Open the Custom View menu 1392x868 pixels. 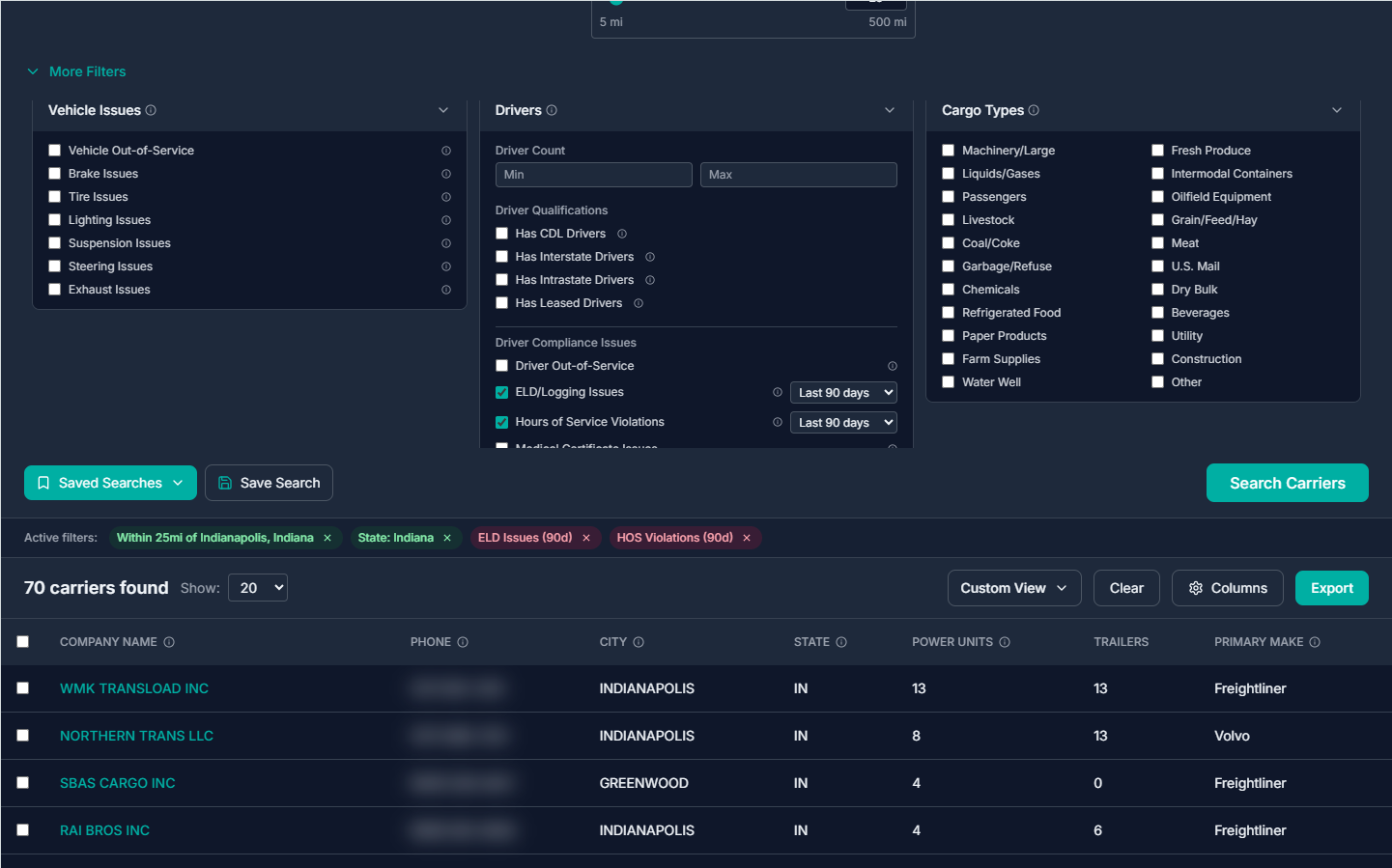click(1013, 588)
